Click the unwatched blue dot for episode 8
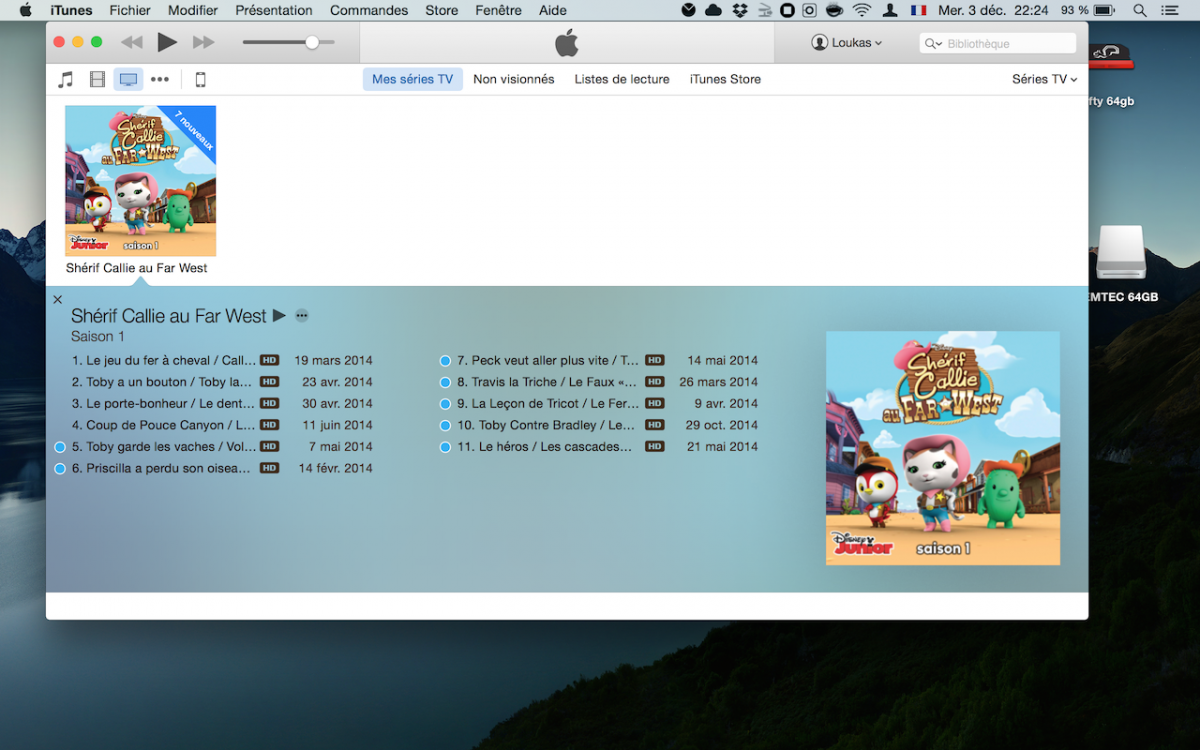This screenshot has width=1200, height=750. [x=445, y=382]
